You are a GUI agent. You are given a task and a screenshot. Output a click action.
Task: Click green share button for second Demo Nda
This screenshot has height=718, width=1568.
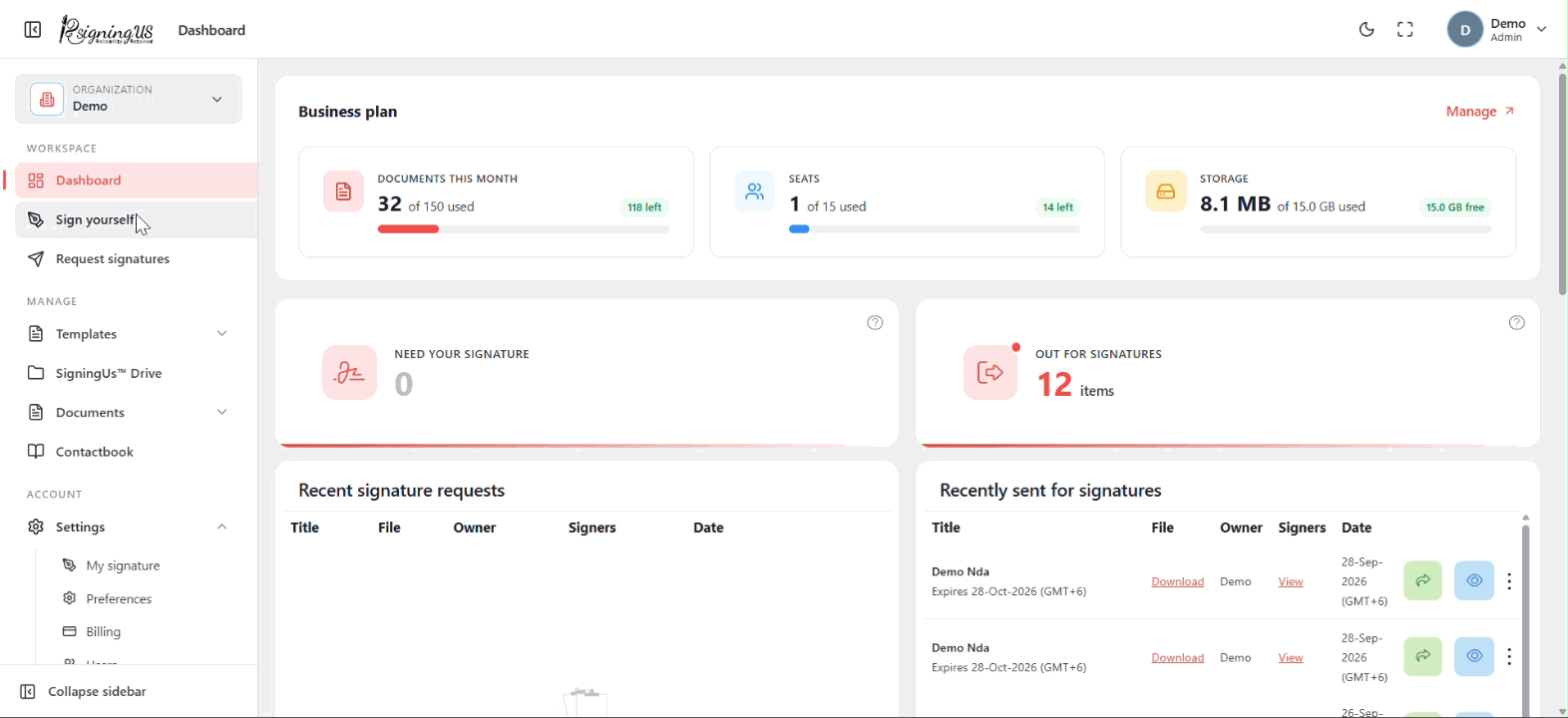tap(1422, 656)
